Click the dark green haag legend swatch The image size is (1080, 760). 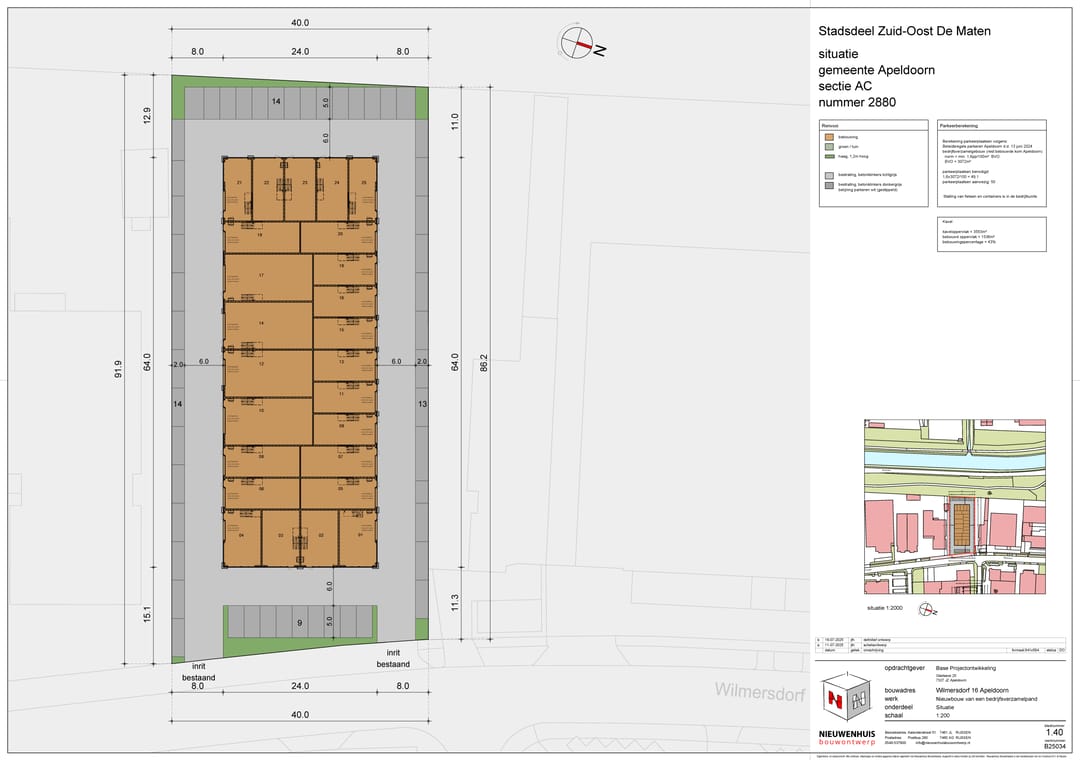click(x=829, y=156)
